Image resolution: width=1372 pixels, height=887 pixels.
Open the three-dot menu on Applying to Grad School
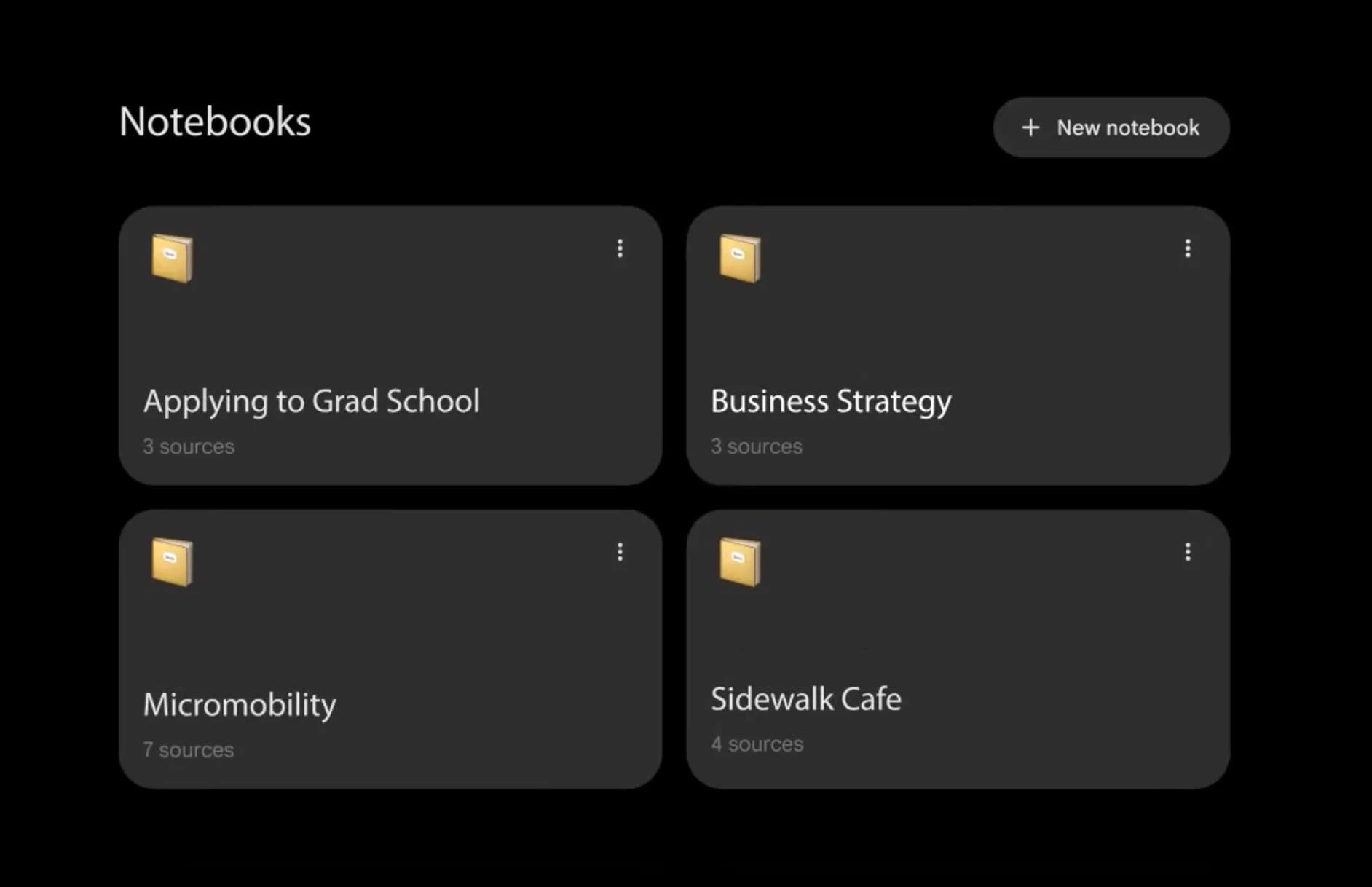click(620, 249)
